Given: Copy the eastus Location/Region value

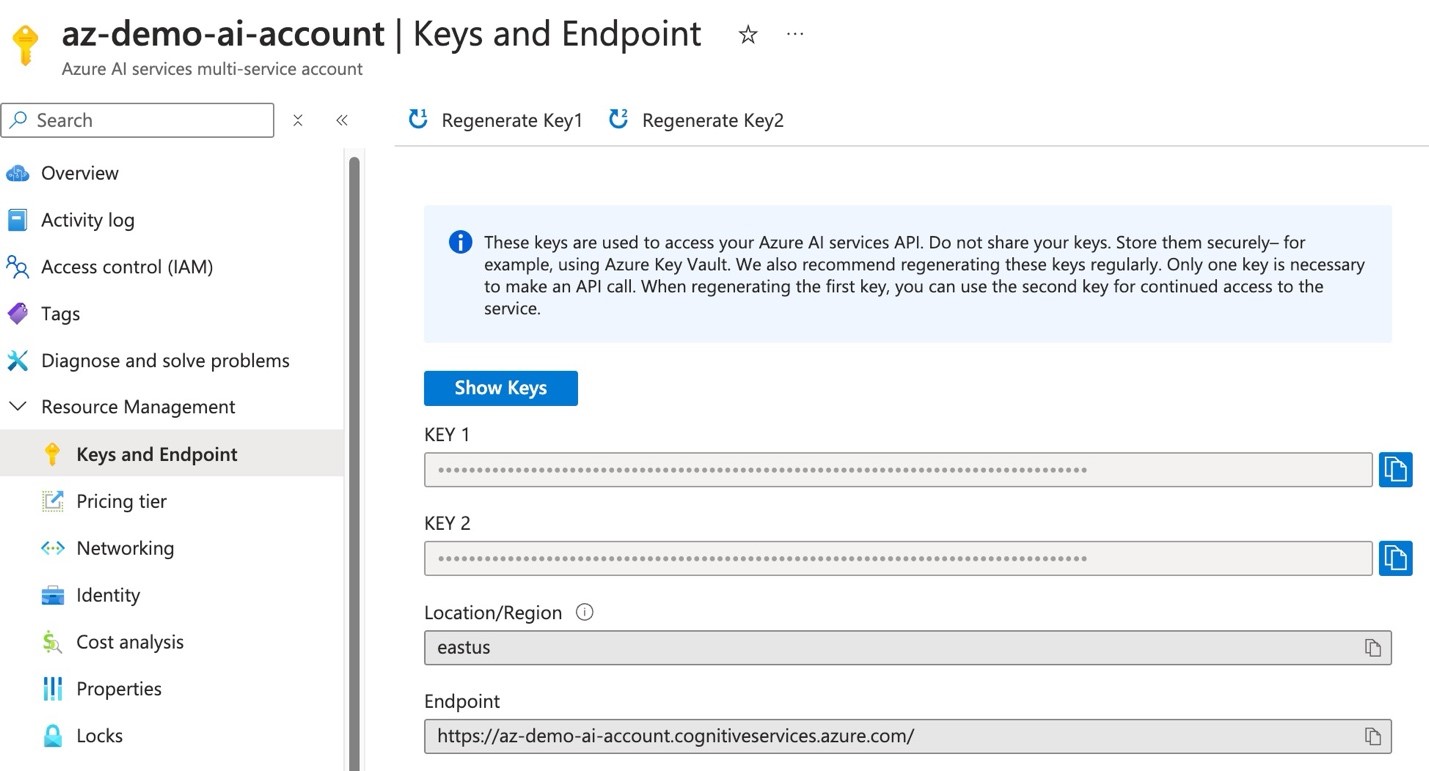Looking at the screenshot, I should [x=1372, y=647].
